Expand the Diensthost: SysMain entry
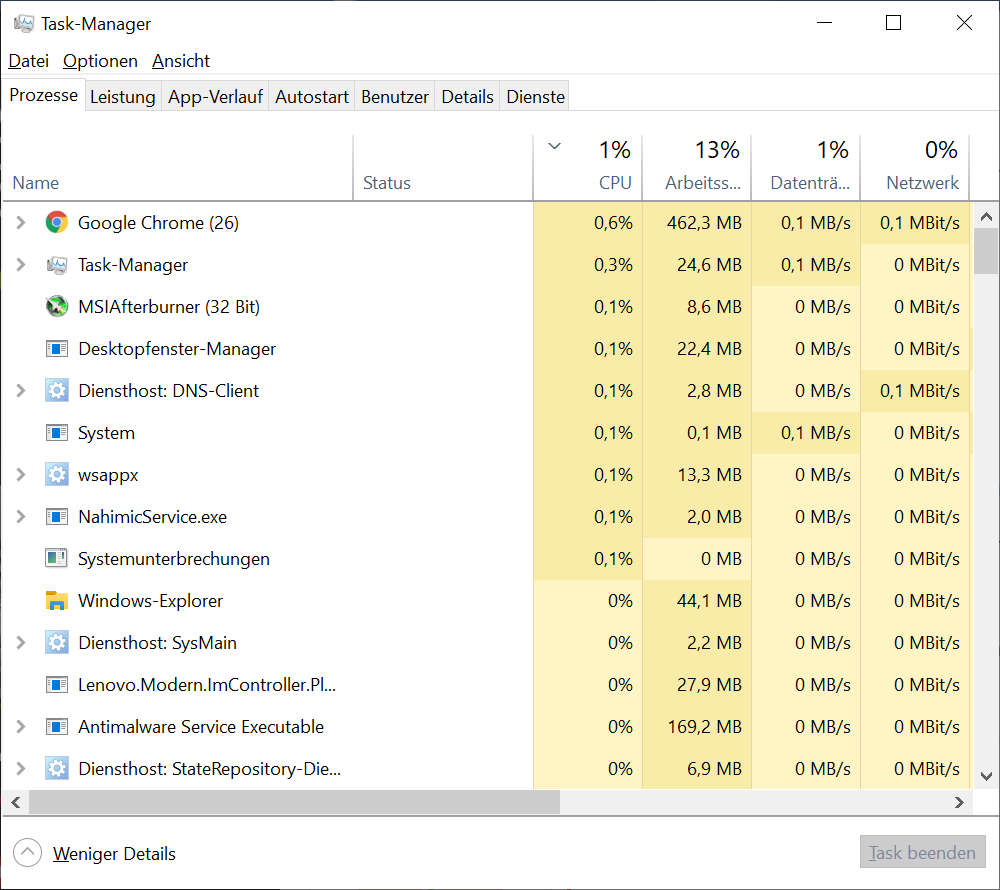1000x890 pixels. (20, 642)
